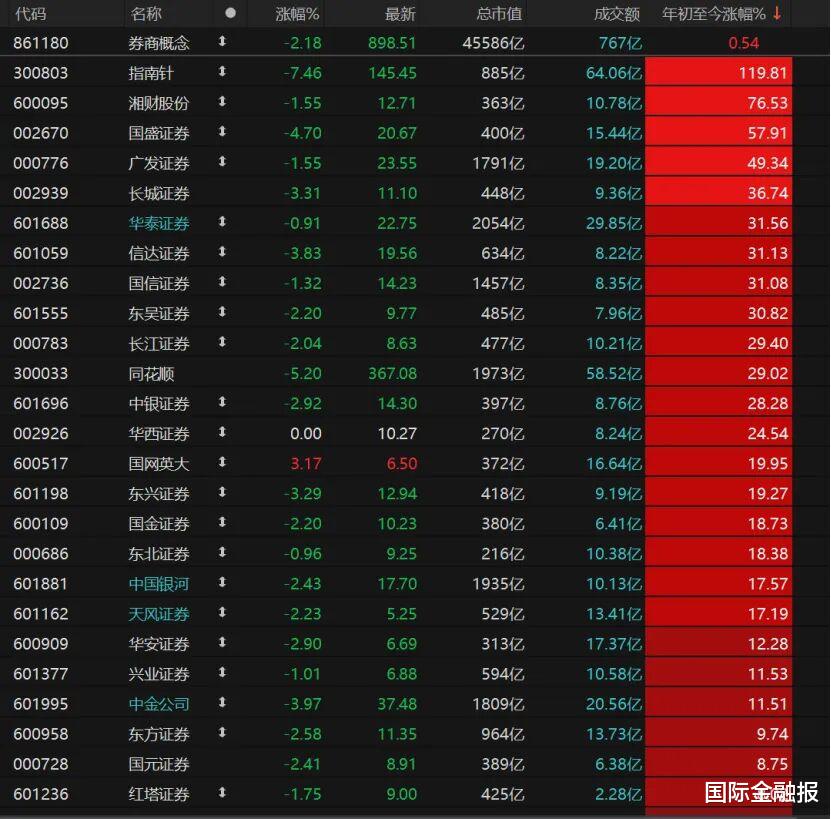Screen dimensions: 831x819
Task: Click the marker icon beside 东吴证券
Action: [222, 312]
